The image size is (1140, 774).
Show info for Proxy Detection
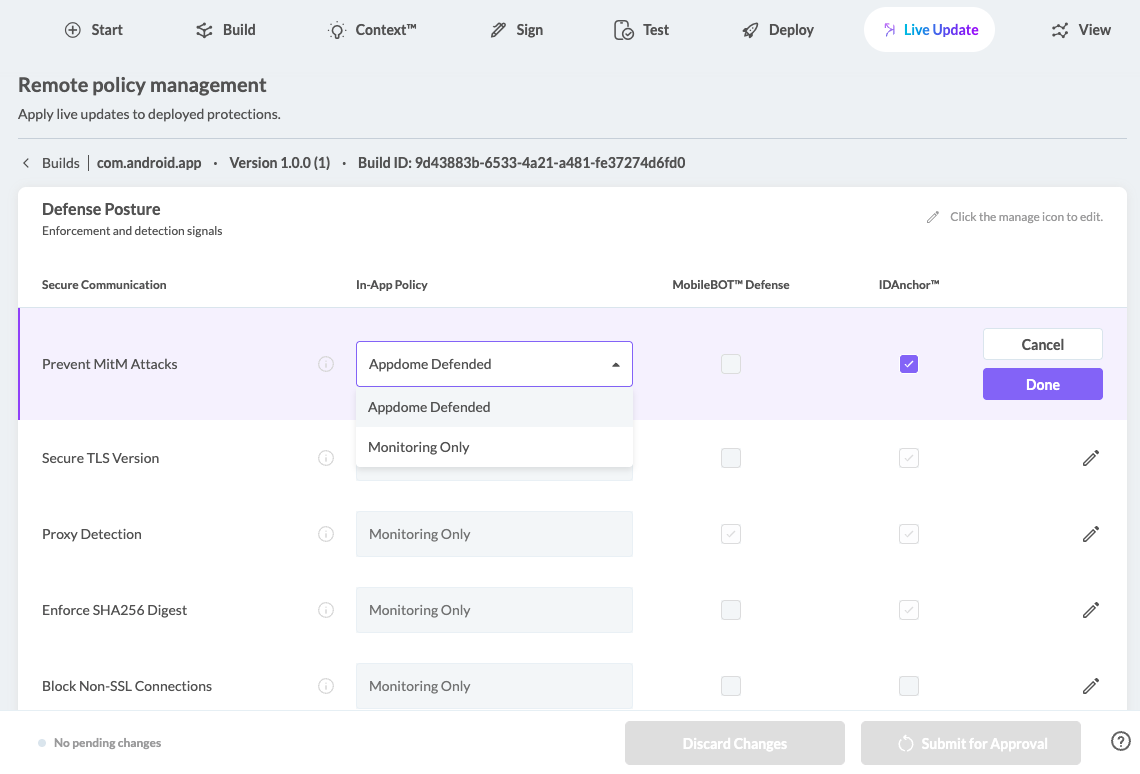click(326, 534)
